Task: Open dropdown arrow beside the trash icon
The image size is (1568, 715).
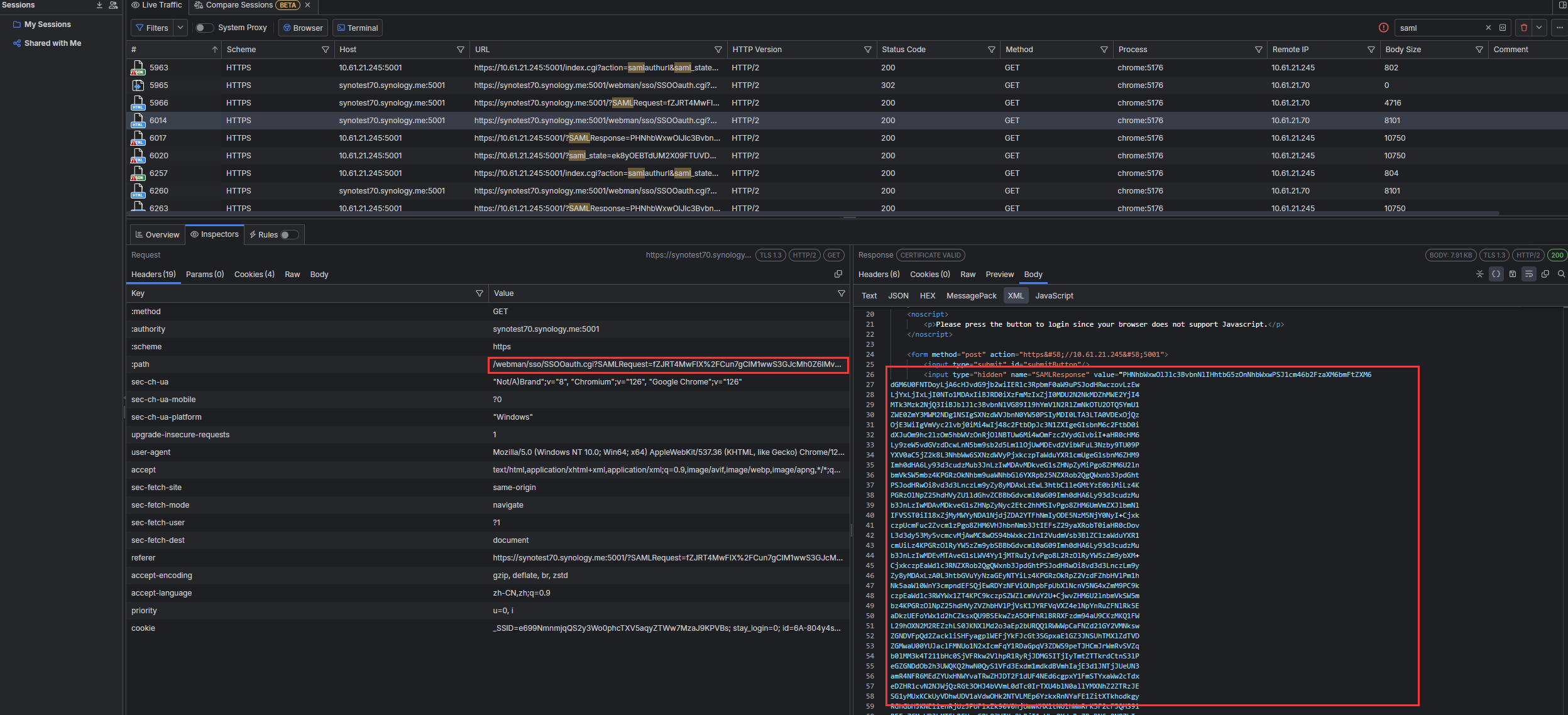Action: coord(1539,28)
